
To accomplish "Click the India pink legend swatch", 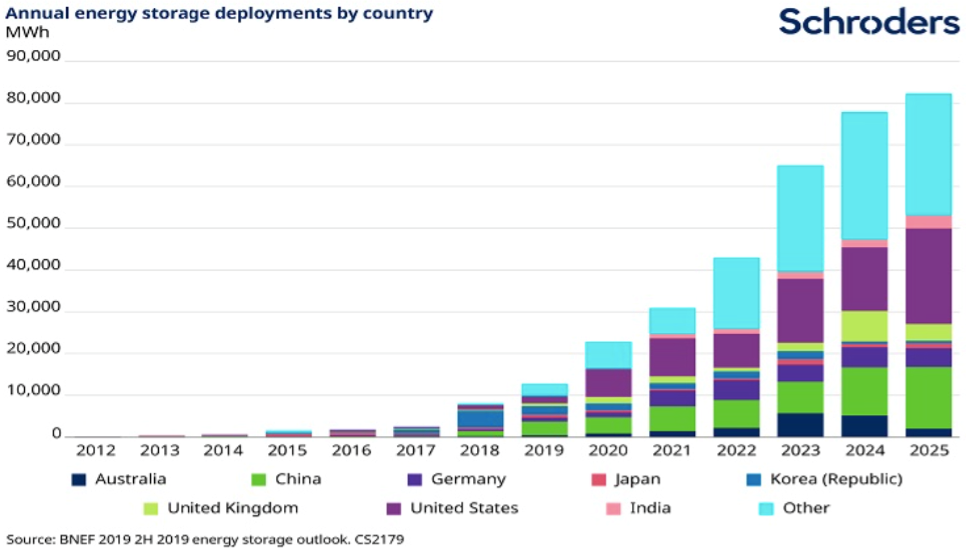I will coord(614,509).
